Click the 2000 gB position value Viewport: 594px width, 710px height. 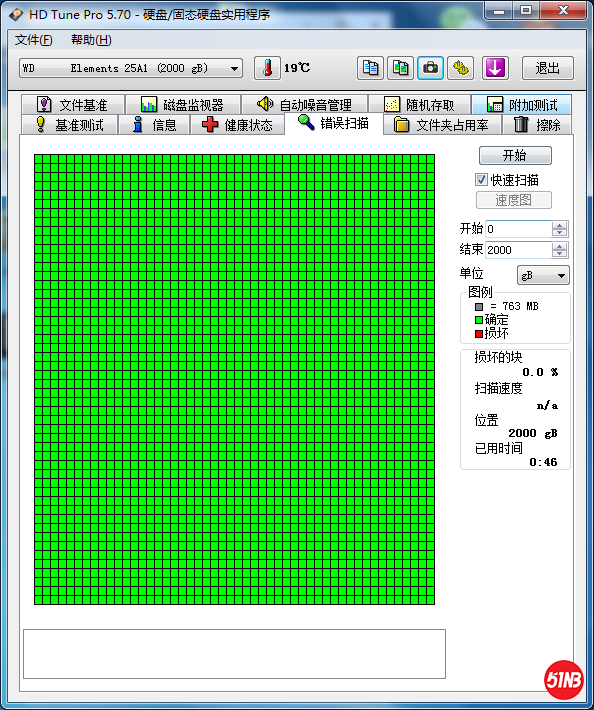(x=533, y=433)
